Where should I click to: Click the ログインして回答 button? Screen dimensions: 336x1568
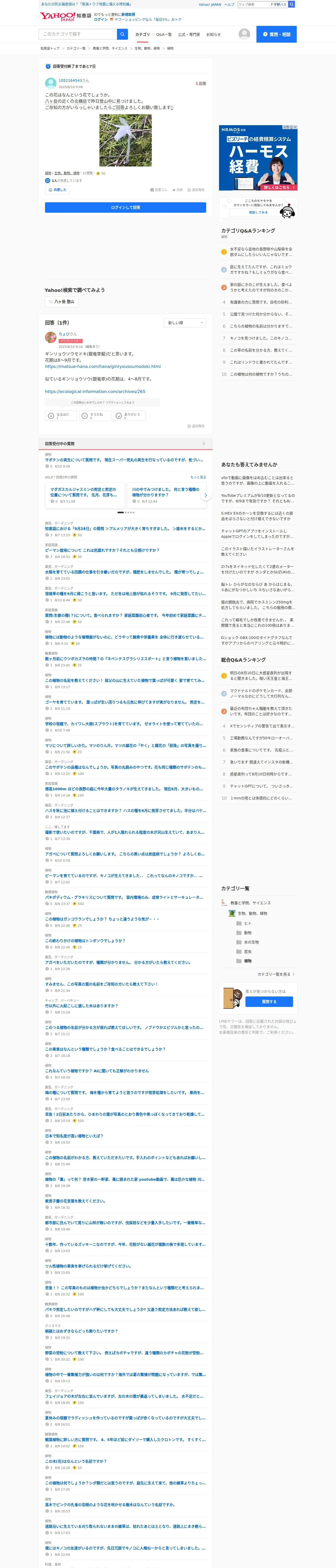pos(126,207)
